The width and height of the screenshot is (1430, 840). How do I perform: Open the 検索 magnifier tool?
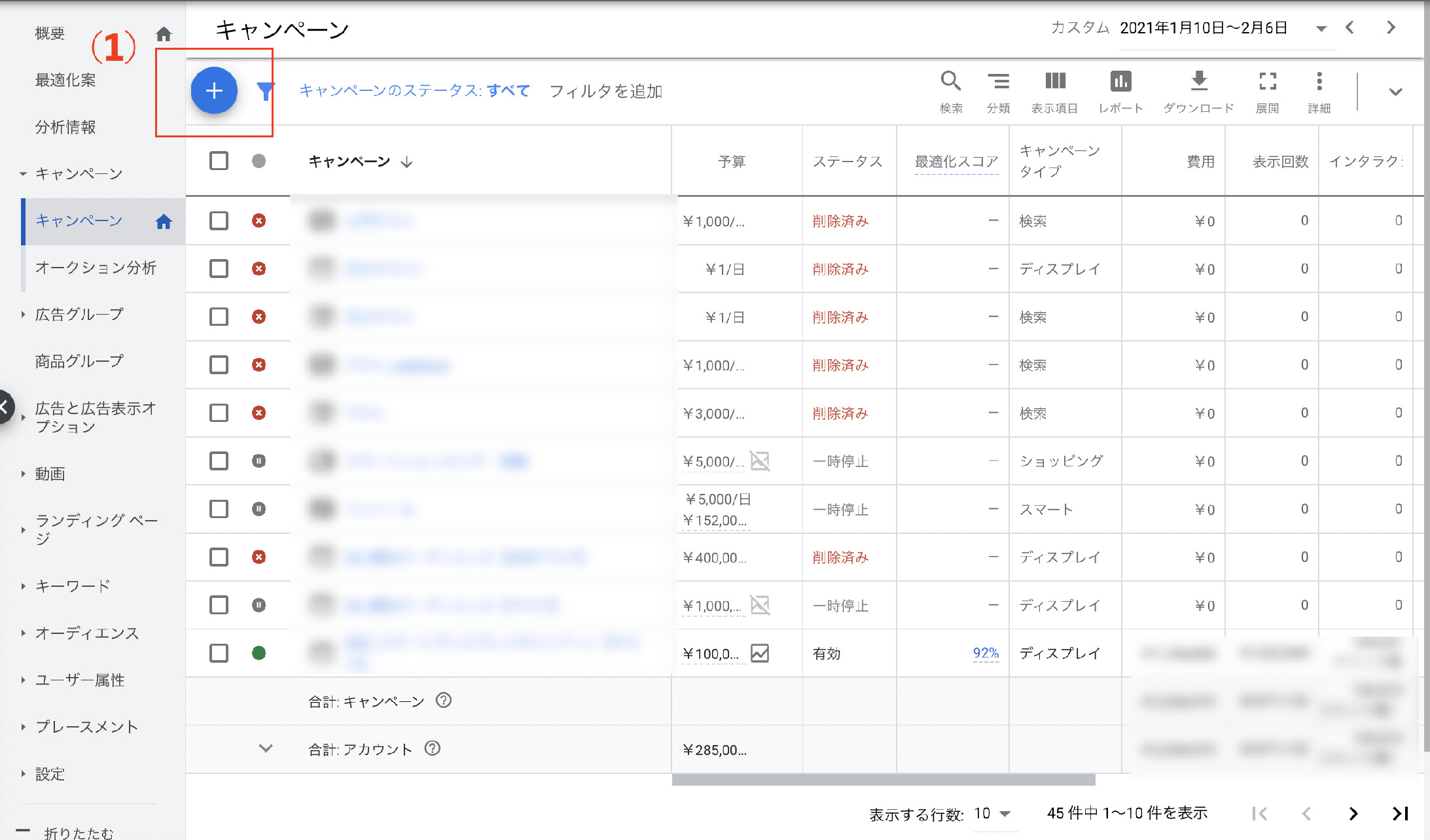pos(950,82)
